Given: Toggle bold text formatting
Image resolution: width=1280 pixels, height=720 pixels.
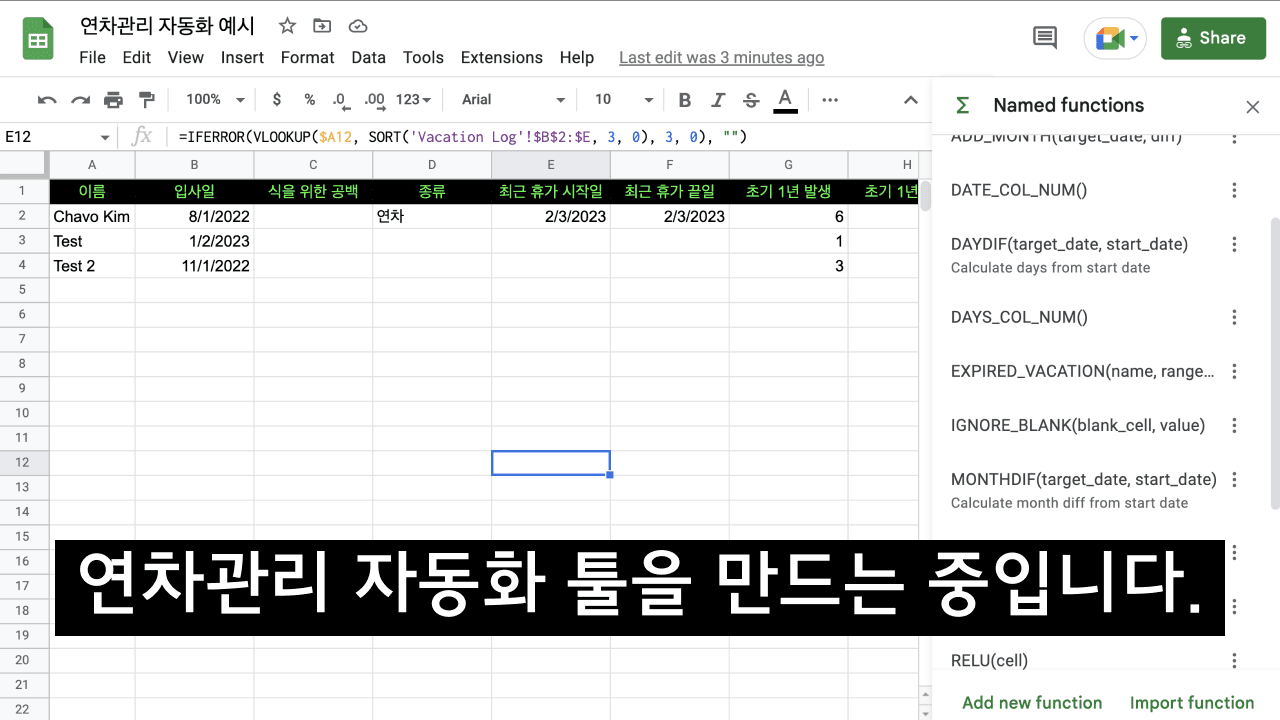Looking at the screenshot, I should click(685, 100).
